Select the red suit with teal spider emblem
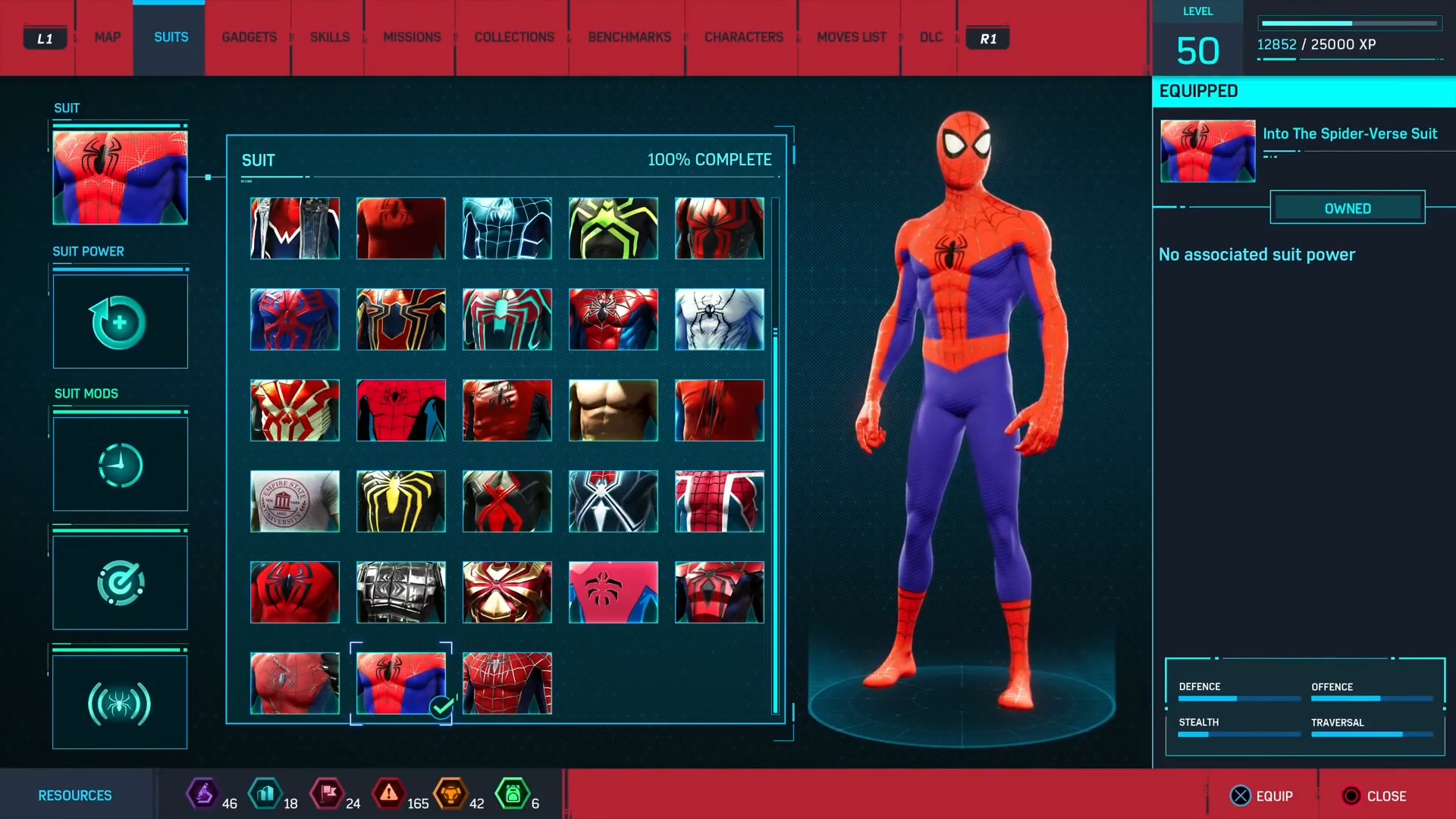The width and height of the screenshot is (1456, 819). coord(507,319)
